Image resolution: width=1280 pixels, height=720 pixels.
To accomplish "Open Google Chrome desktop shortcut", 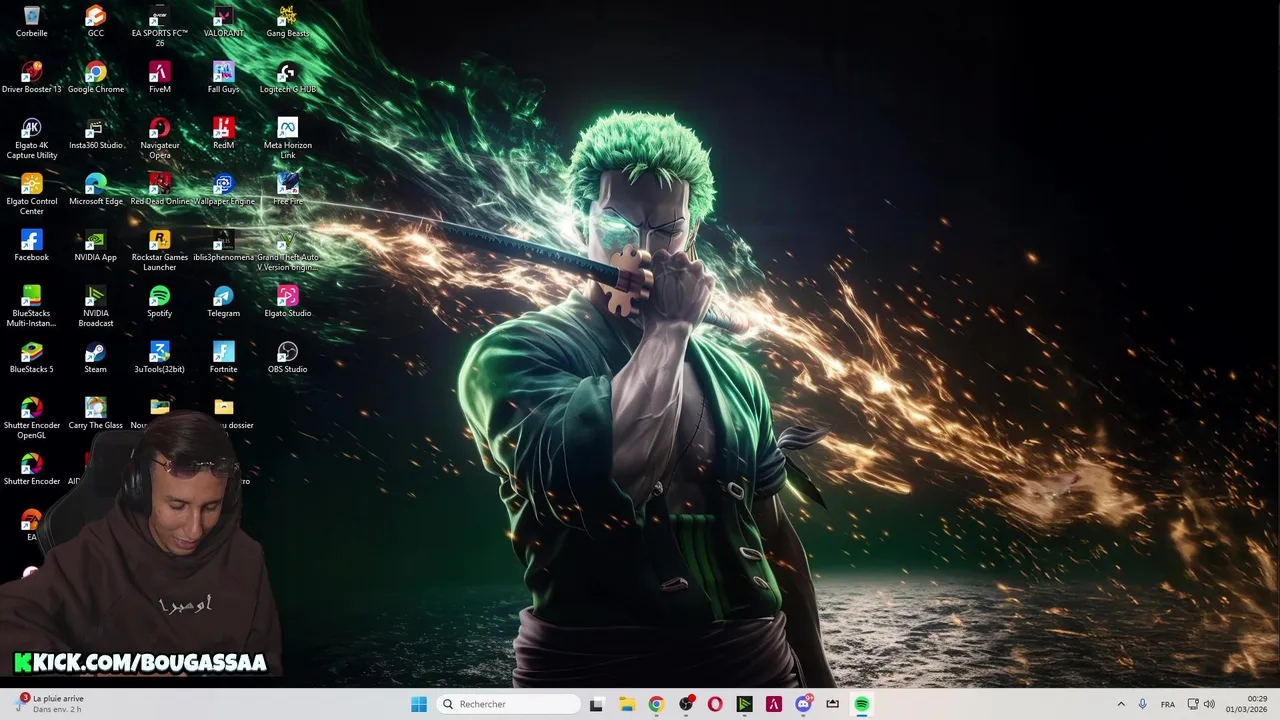I will click(96, 78).
